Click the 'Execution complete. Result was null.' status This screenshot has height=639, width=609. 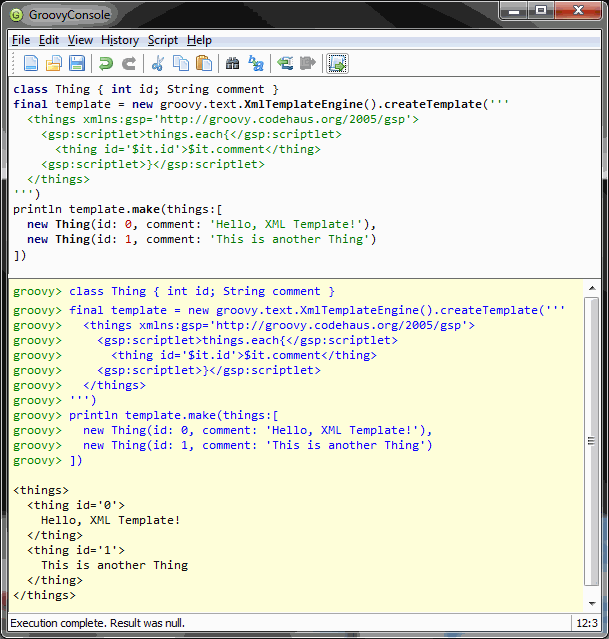97,623
